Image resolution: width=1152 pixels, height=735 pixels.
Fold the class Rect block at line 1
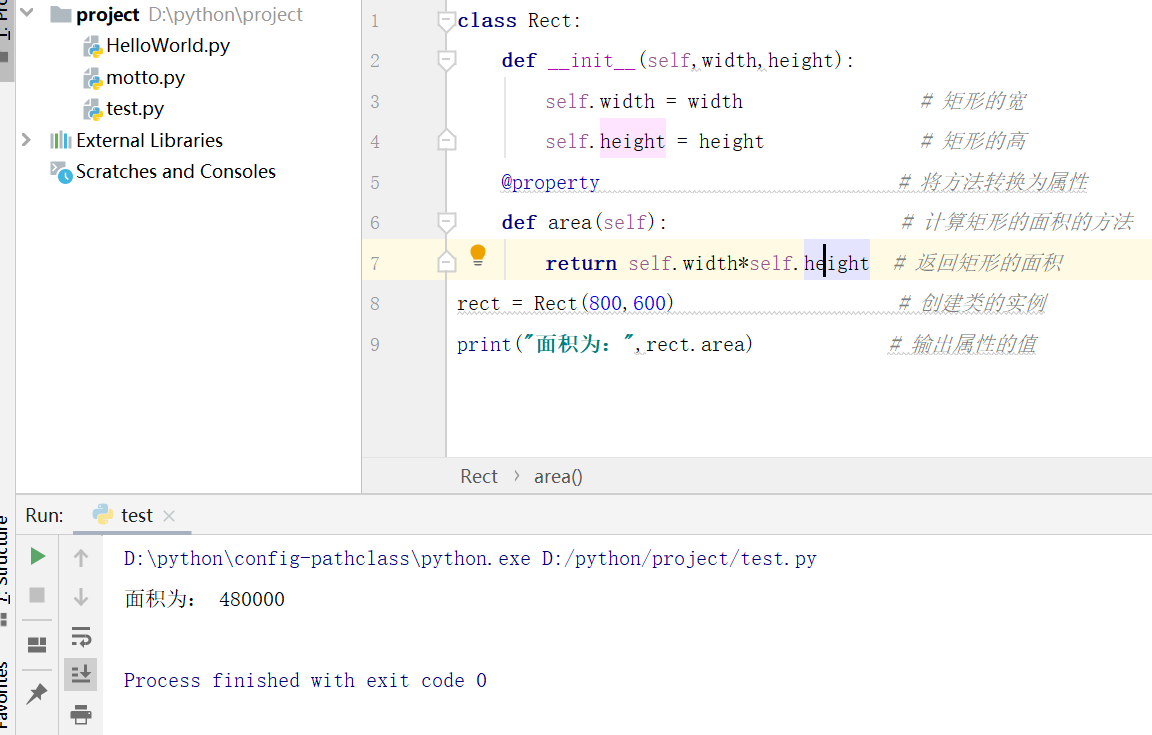point(446,22)
